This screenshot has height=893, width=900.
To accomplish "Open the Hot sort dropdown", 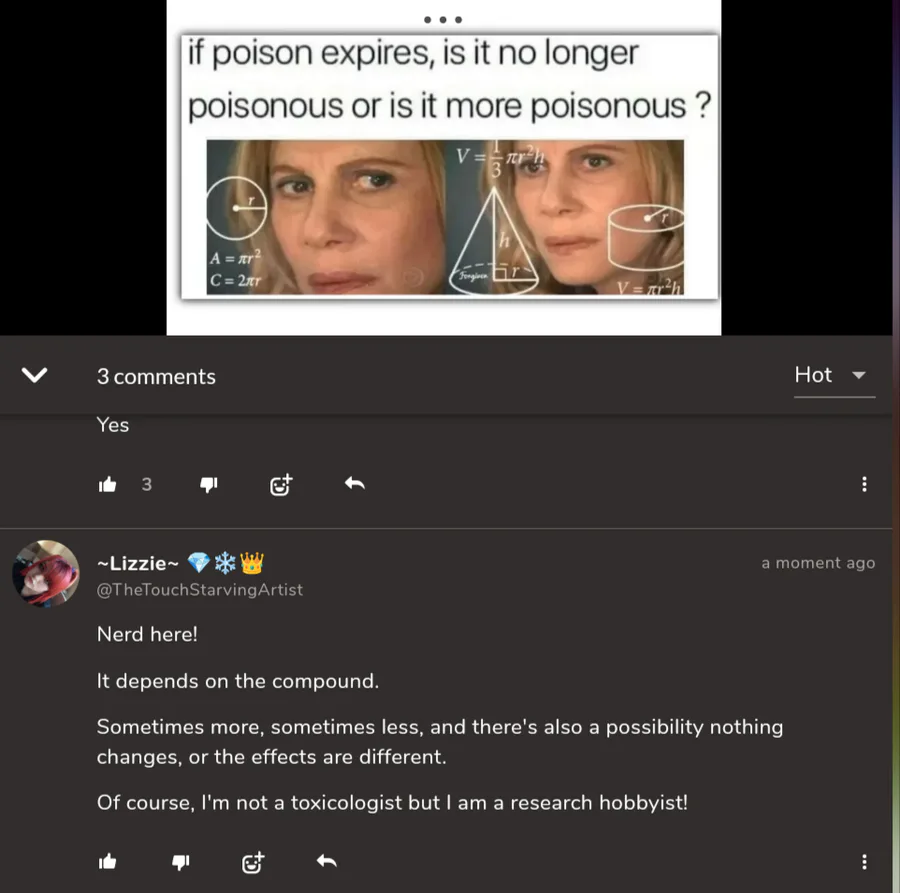I will (834, 376).
